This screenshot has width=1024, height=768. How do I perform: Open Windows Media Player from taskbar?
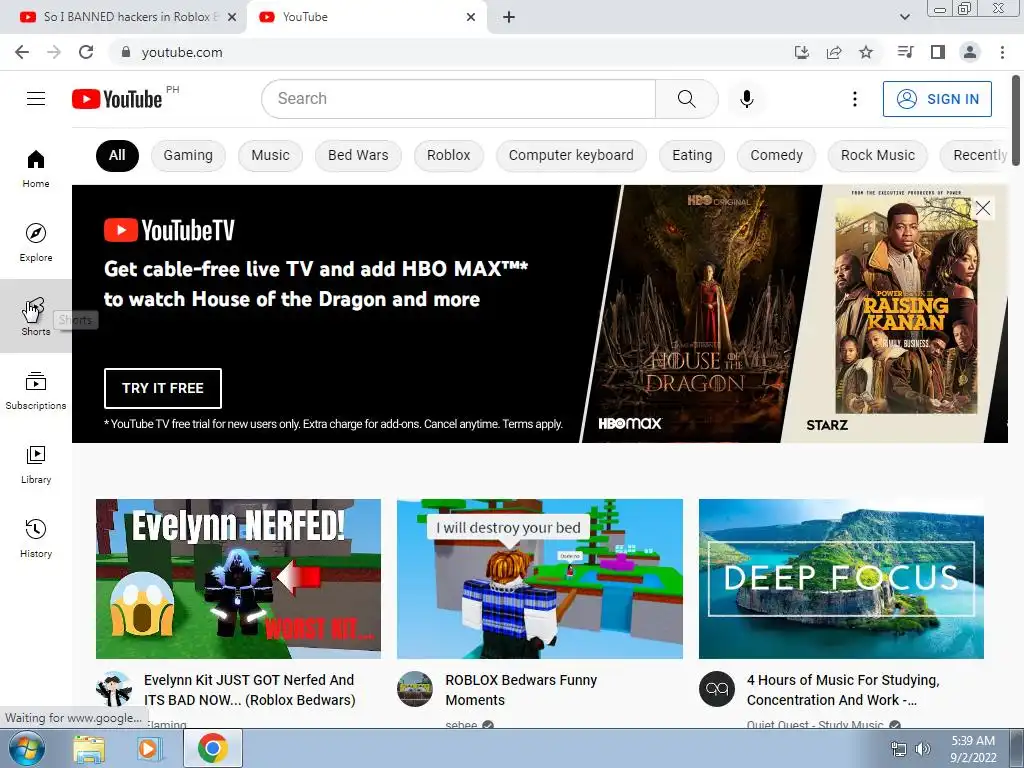click(148, 748)
